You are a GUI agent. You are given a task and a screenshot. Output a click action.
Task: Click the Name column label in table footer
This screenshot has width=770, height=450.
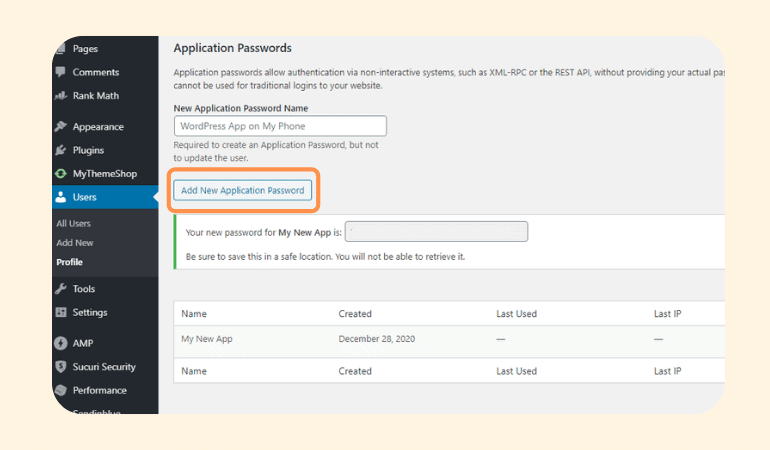[194, 371]
